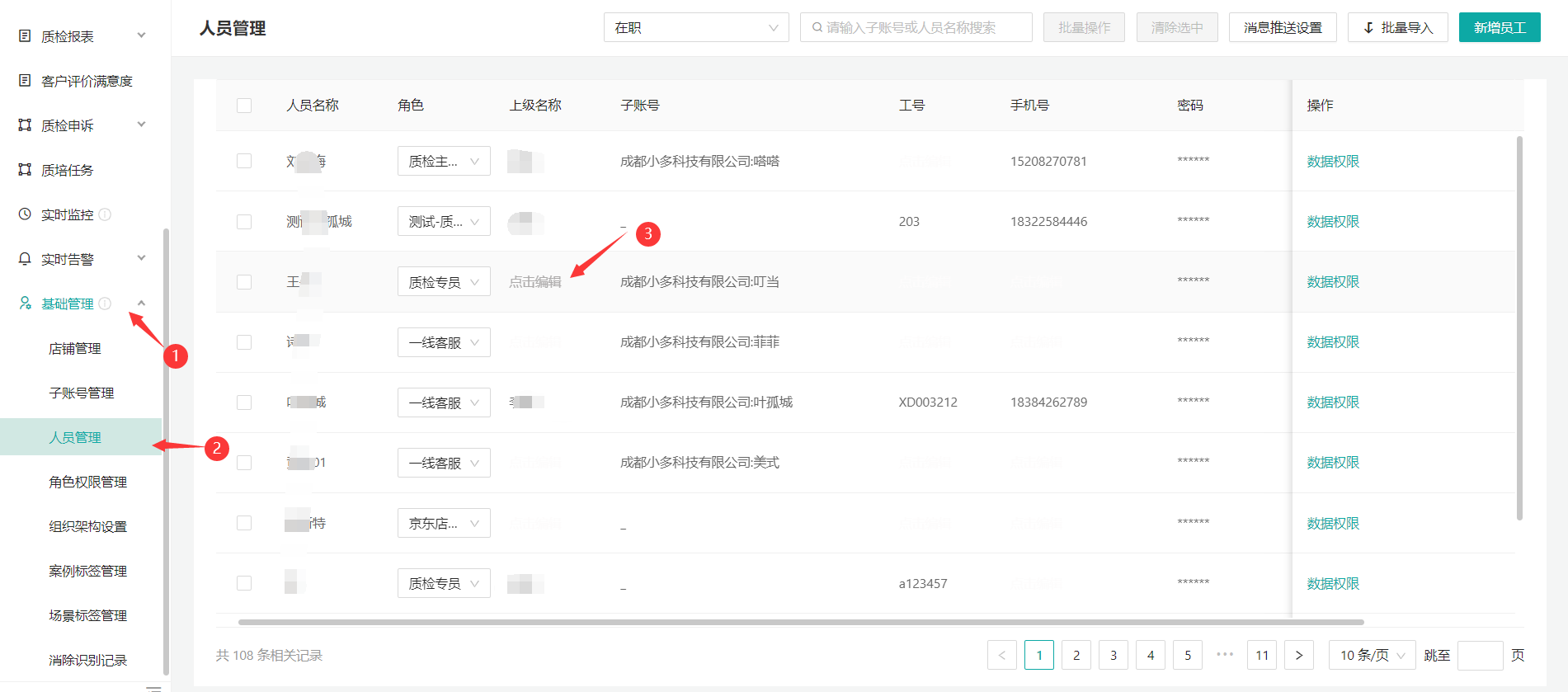This screenshot has width=1568, height=692.
Task: Click the 质培任务 sidebar icon
Action: click(x=25, y=170)
